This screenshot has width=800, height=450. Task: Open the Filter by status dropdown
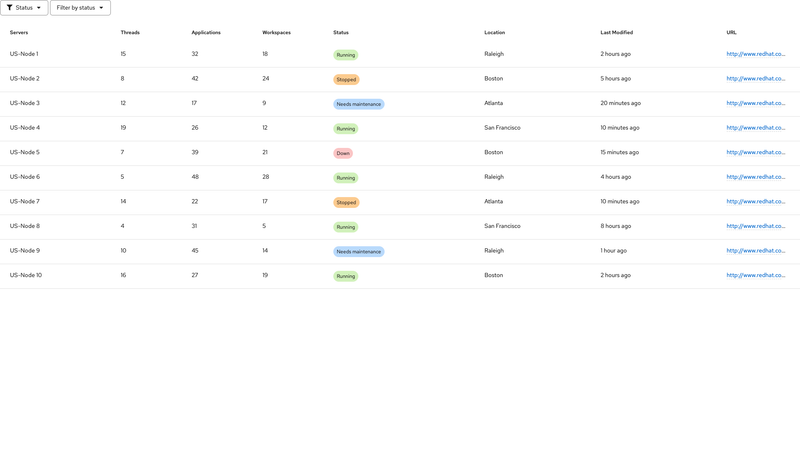[80, 8]
